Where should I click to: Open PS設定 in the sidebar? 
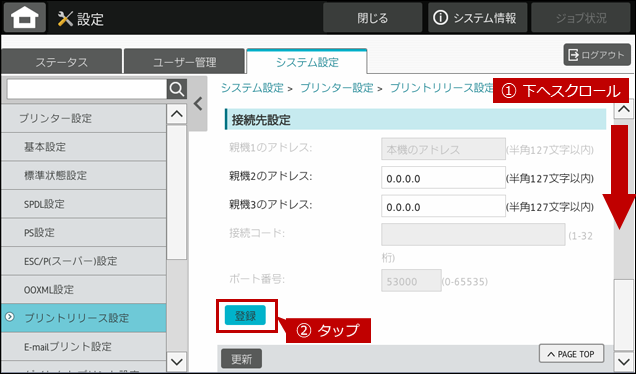tap(84, 232)
